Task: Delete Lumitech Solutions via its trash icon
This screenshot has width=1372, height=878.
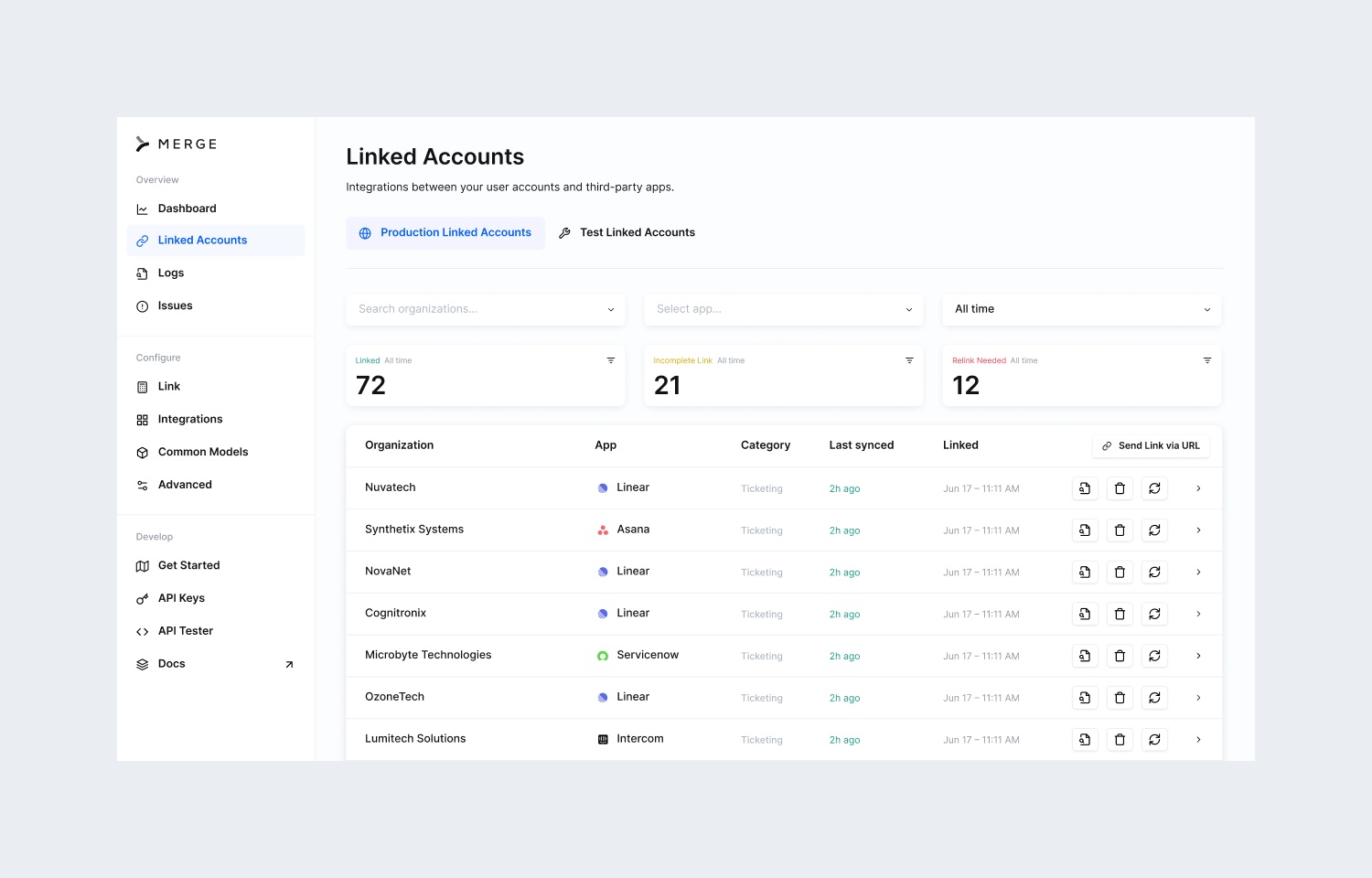Action: click(1120, 740)
